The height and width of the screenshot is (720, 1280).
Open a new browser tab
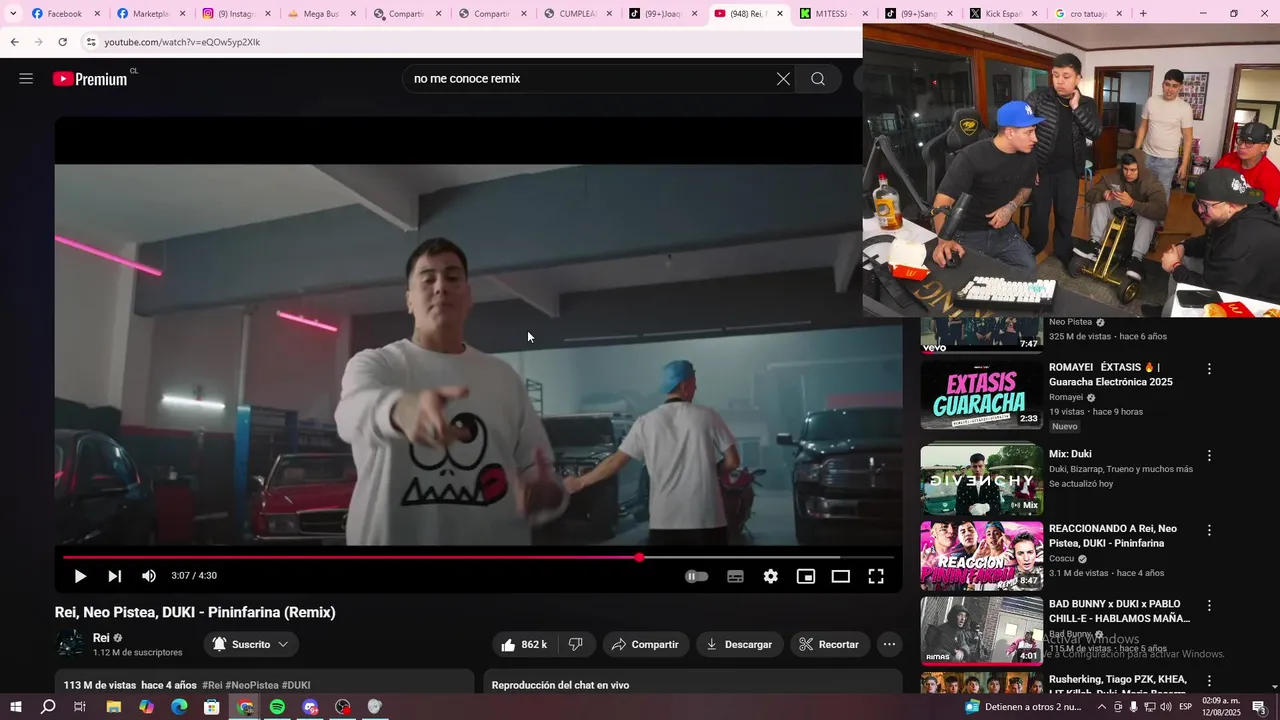[x=1143, y=14]
